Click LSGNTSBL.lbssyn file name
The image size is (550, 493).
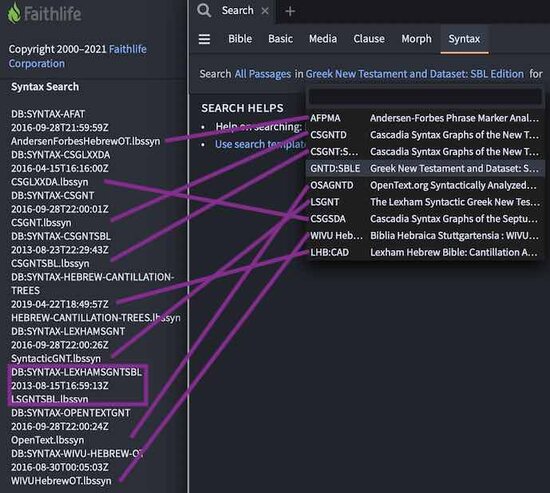click(x=50, y=399)
